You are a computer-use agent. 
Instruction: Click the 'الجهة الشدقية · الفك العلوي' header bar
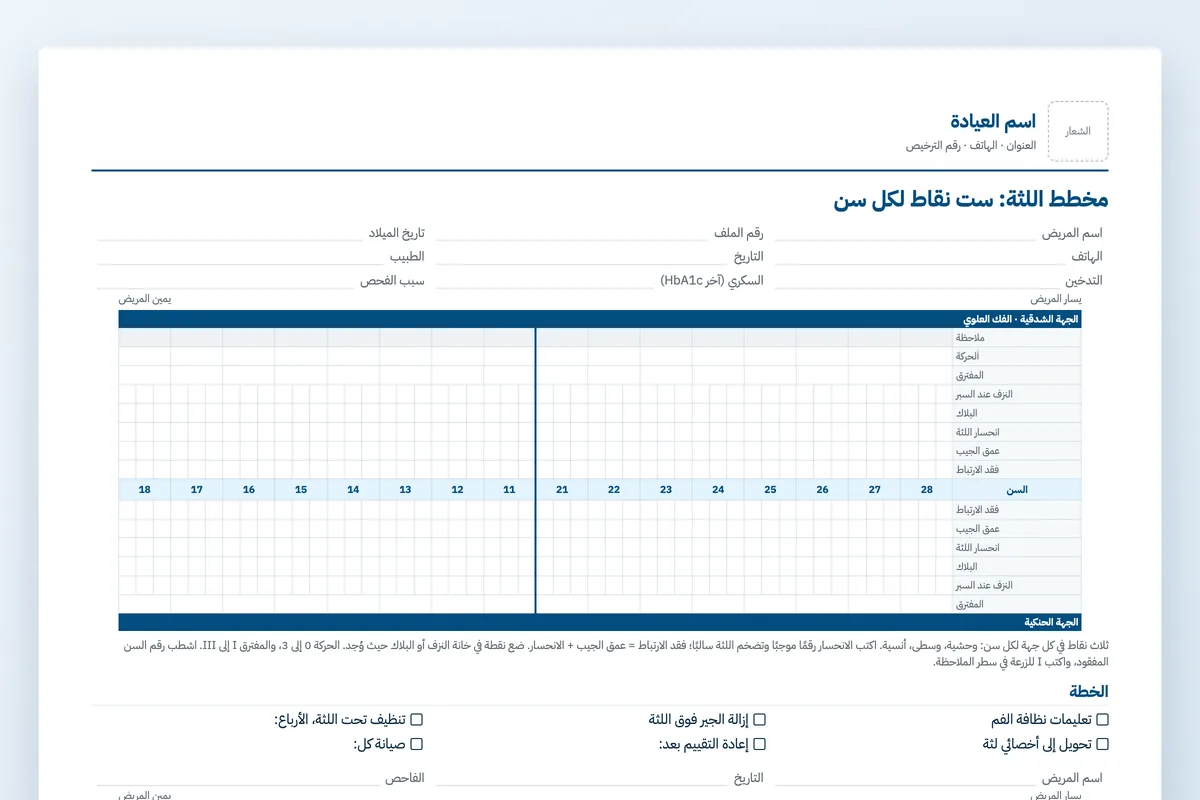click(600, 319)
